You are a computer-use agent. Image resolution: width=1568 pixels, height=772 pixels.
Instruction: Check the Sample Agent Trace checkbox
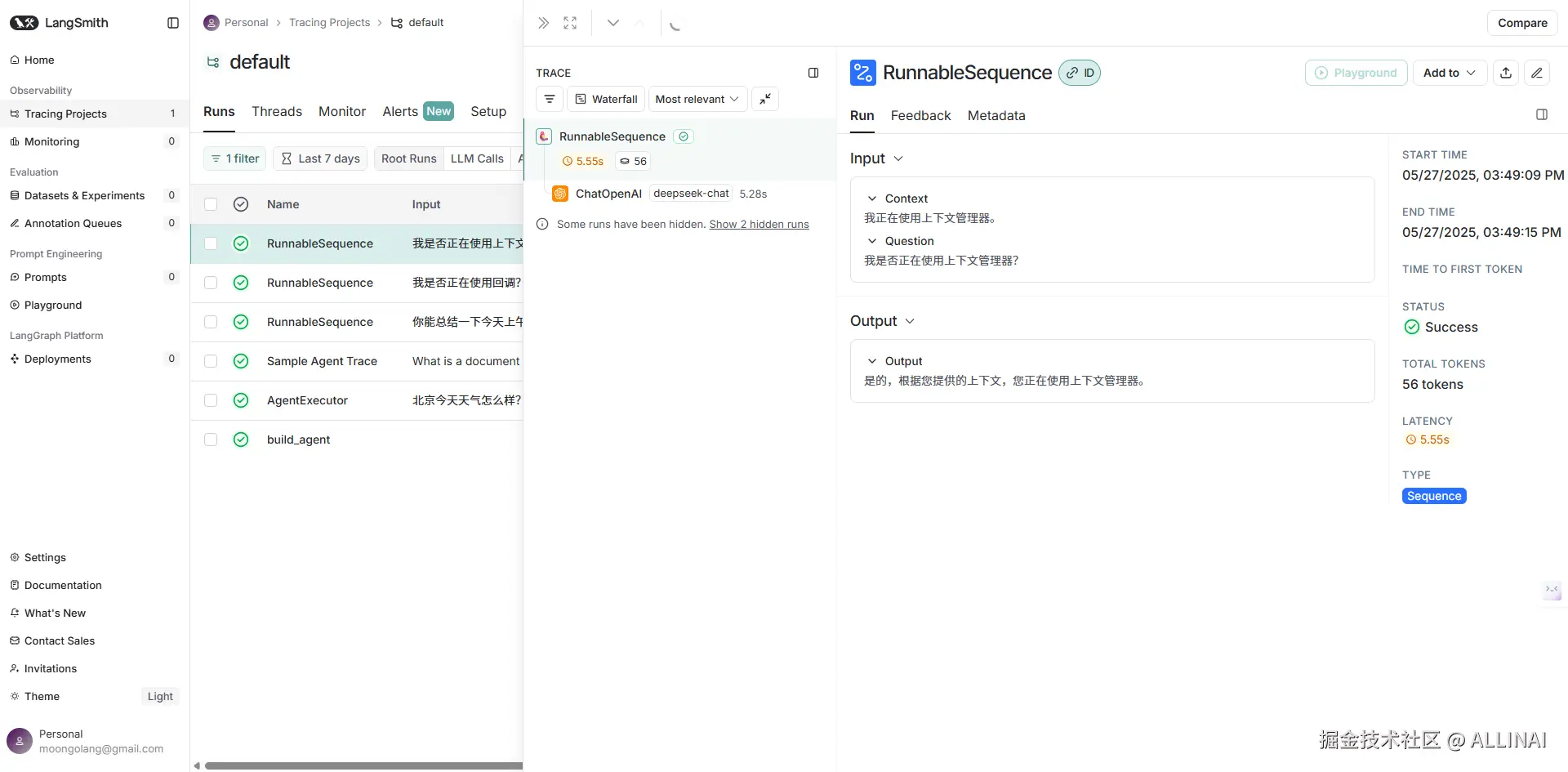pos(211,361)
